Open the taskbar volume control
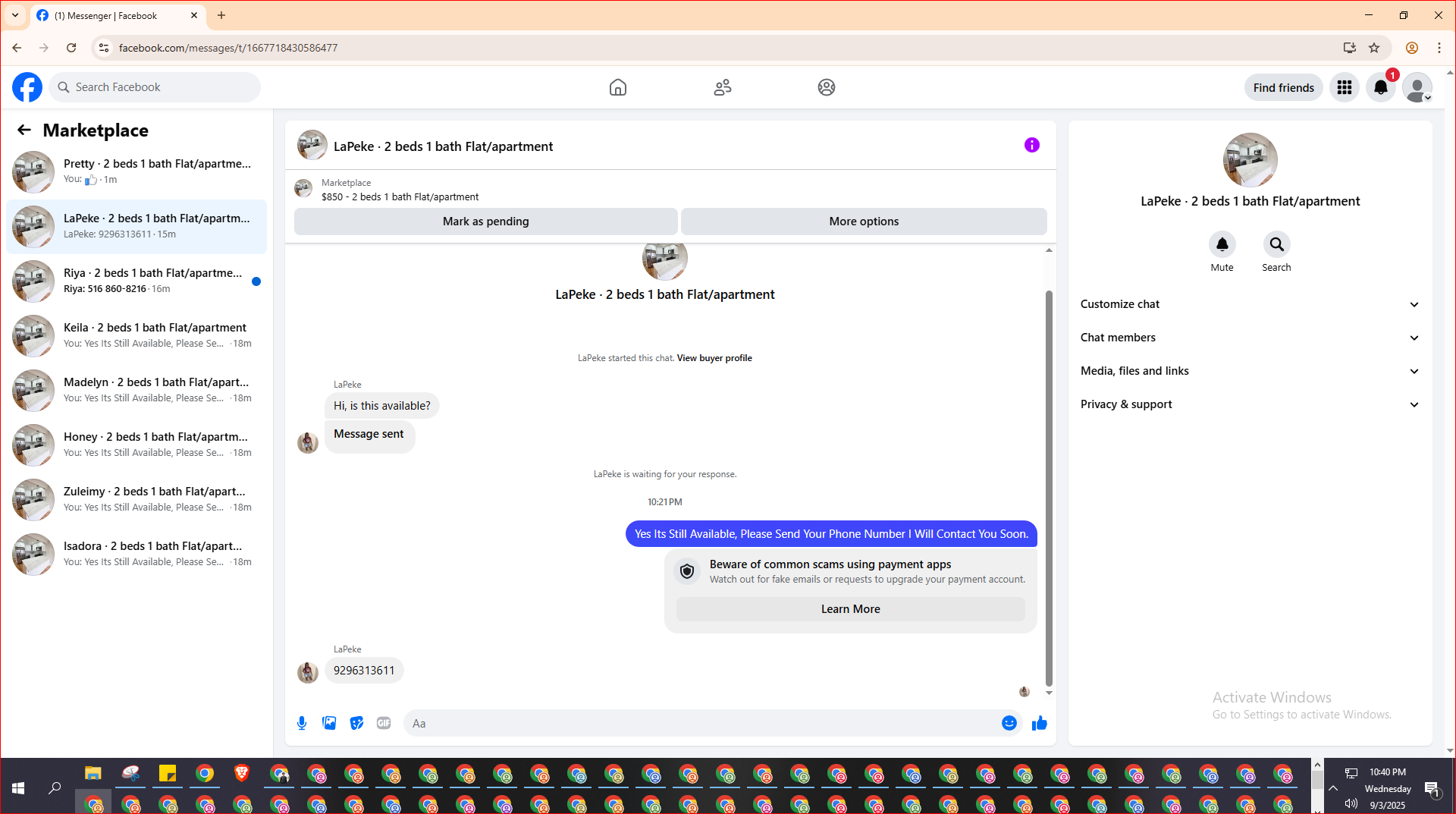Screen dimensions: 1456x814 click(x=1351, y=803)
